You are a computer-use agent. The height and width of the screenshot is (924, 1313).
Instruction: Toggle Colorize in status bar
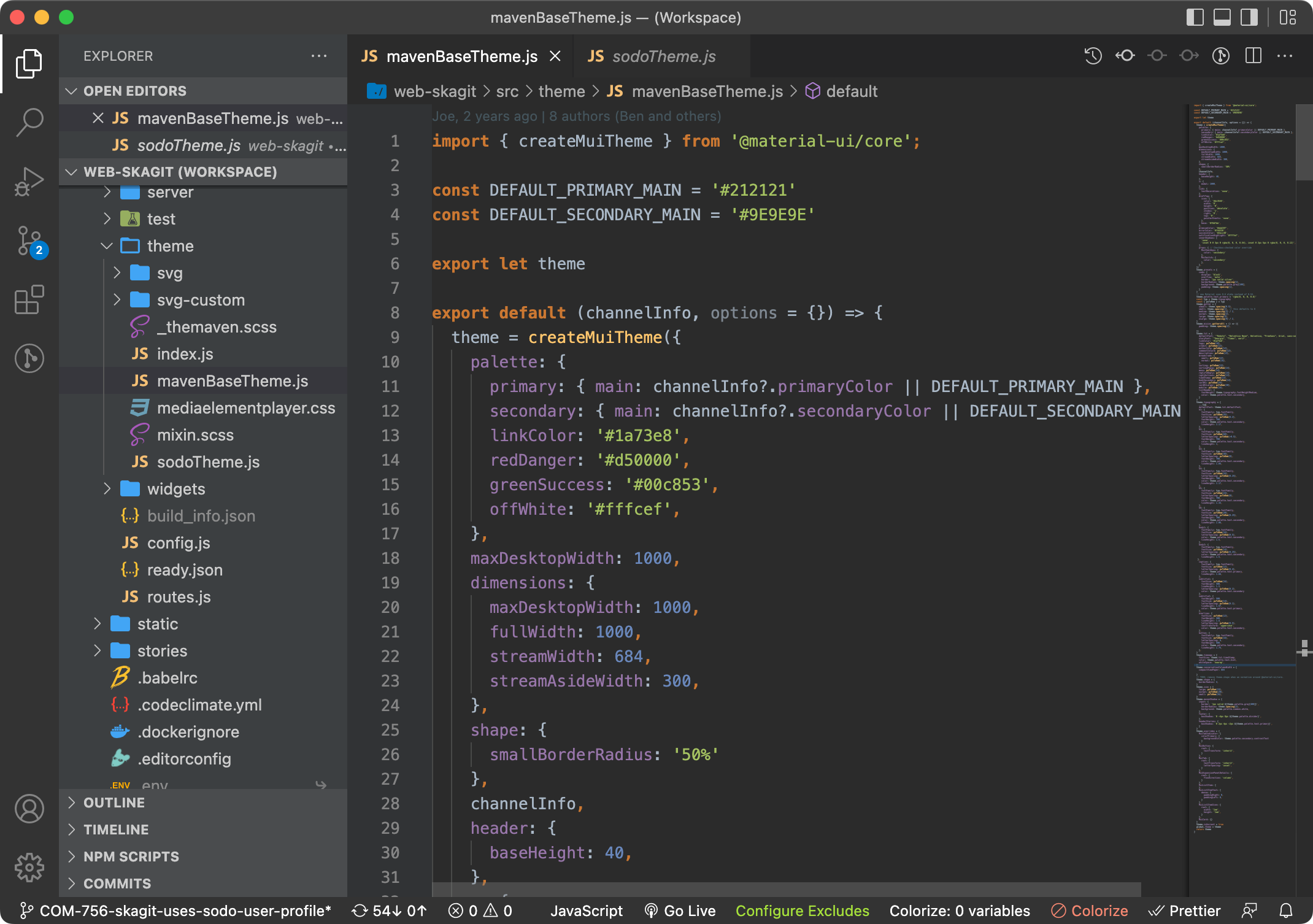pos(1090,911)
